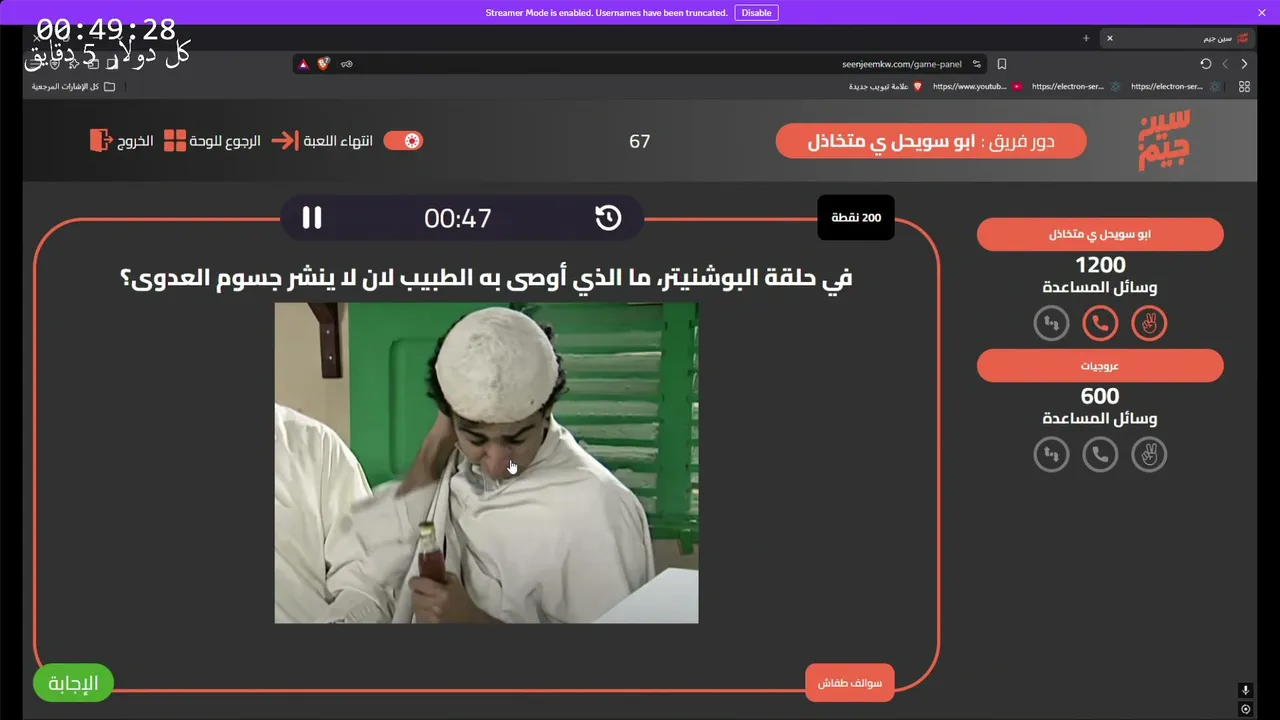Click the 600 score of عروجيات
The width and height of the screenshot is (1280, 720).
(x=1100, y=397)
